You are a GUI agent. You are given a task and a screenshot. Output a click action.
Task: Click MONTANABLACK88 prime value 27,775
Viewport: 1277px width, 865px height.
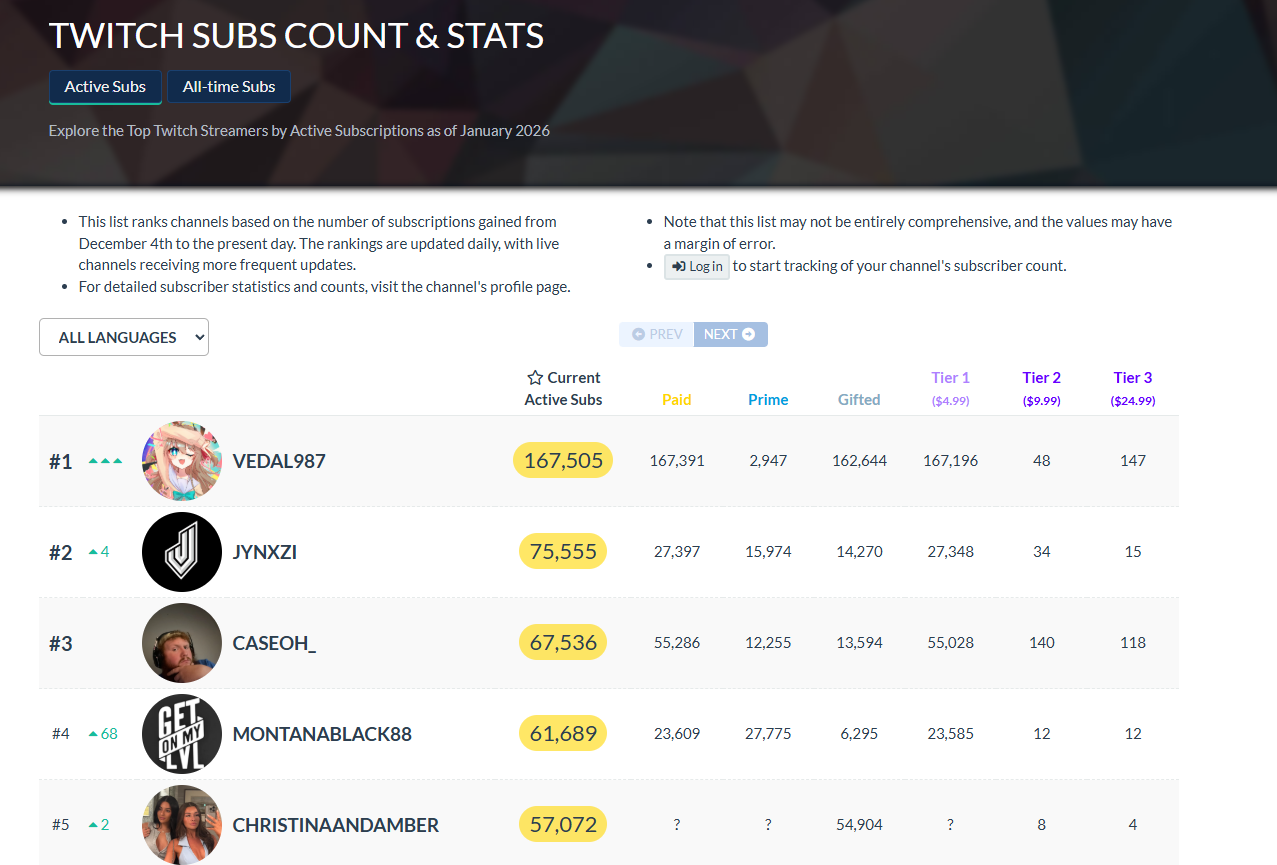click(768, 734)
